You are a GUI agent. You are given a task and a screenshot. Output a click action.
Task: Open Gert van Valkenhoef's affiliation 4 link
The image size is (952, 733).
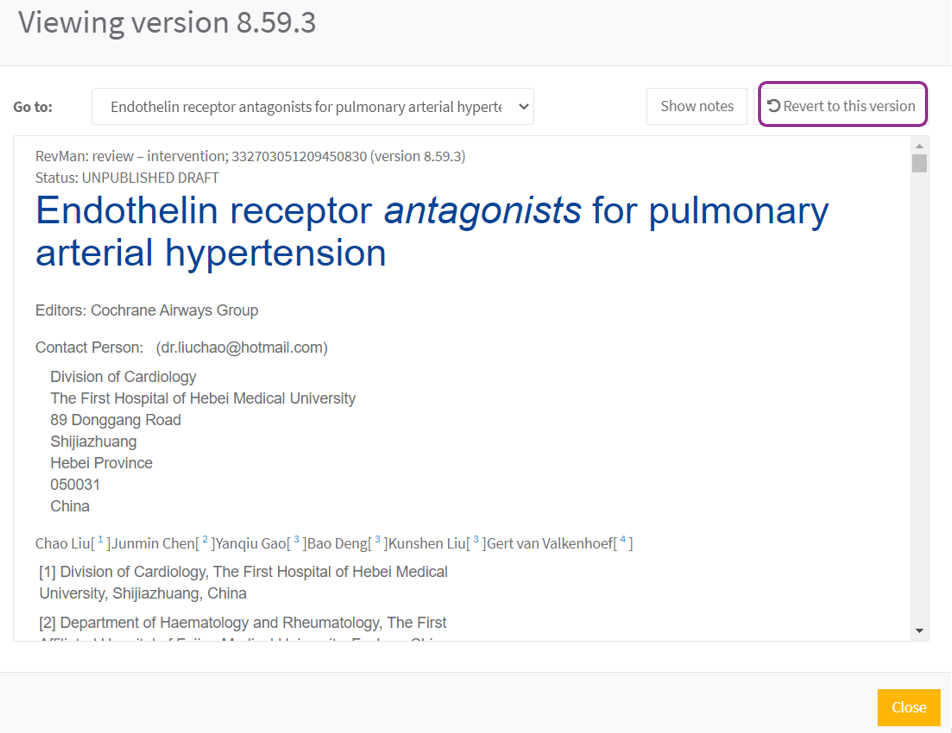pos(622,541)
